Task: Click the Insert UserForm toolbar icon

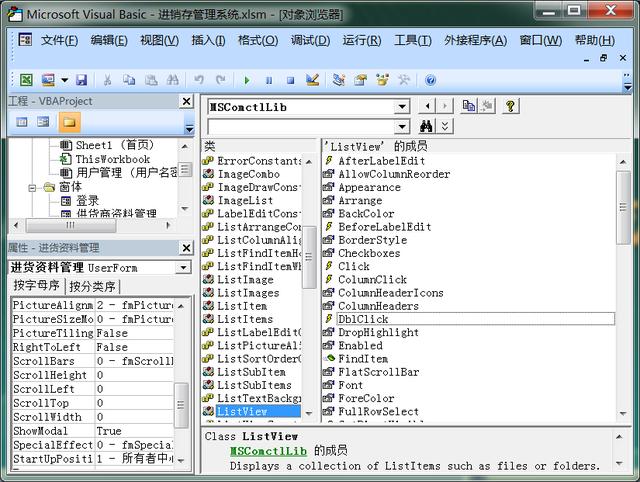Action: [48, 80]
